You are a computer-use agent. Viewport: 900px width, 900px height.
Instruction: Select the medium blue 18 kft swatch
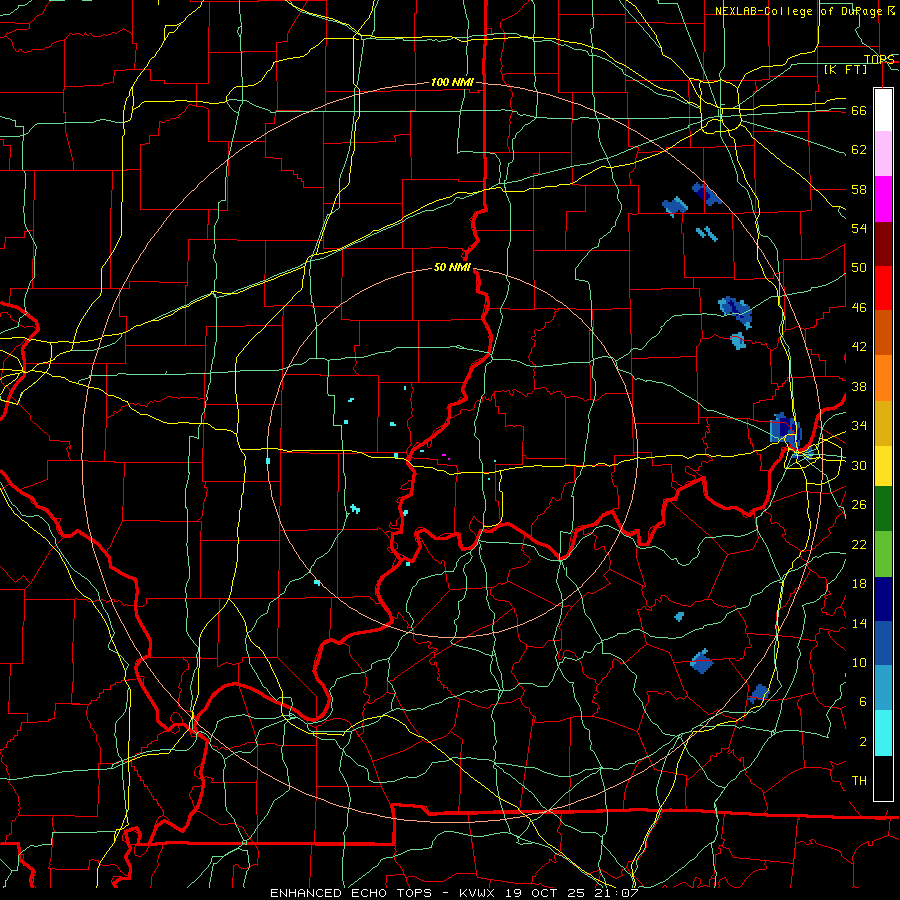tap(883, 643)
